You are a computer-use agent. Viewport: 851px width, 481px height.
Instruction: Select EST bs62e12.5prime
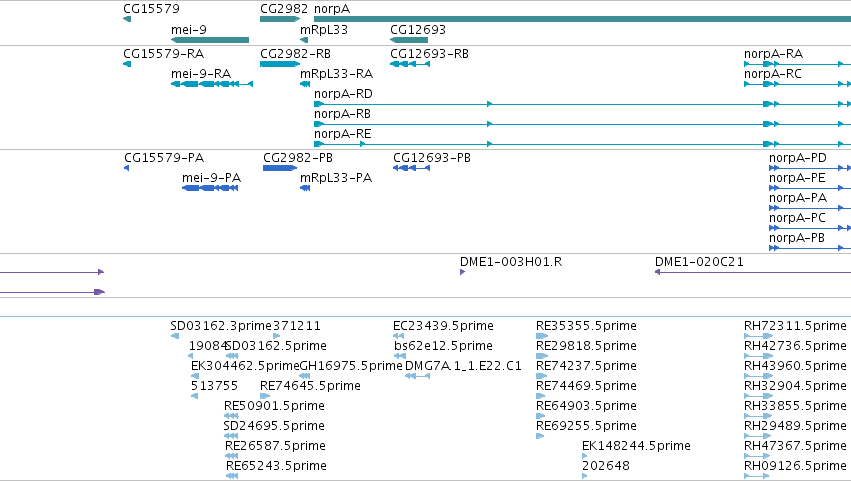pyautogui.click(x=443, y=346)
